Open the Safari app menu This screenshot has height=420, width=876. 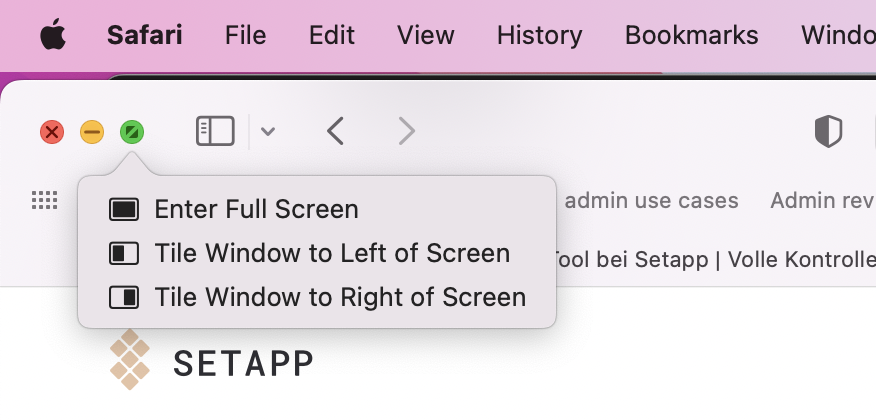(x=144, y=36)
